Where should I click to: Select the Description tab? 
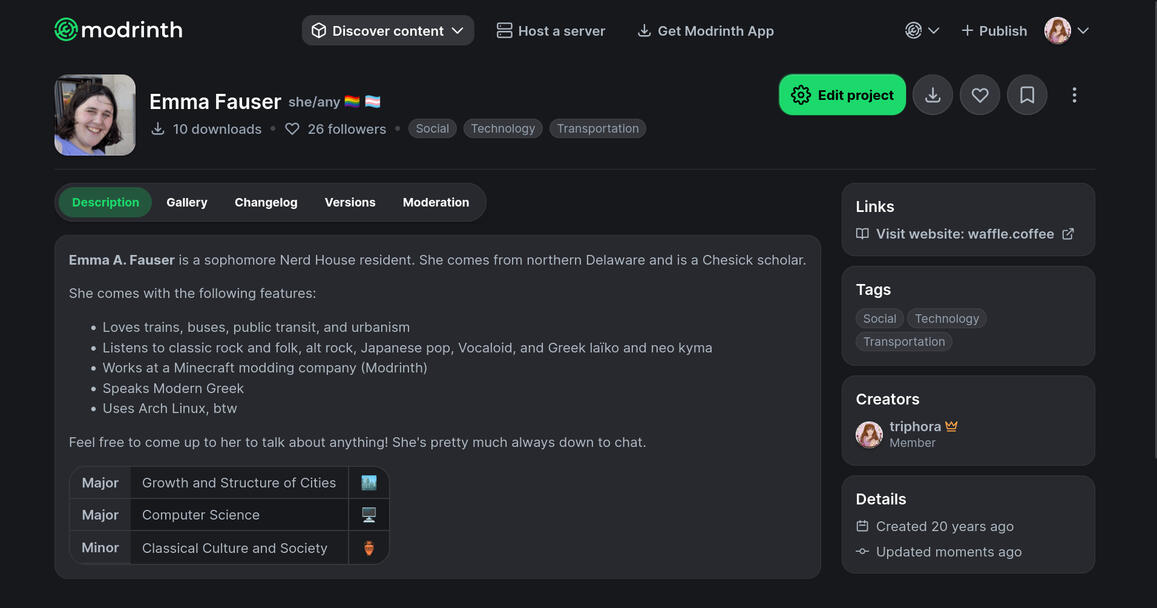(x=106, y=202)
